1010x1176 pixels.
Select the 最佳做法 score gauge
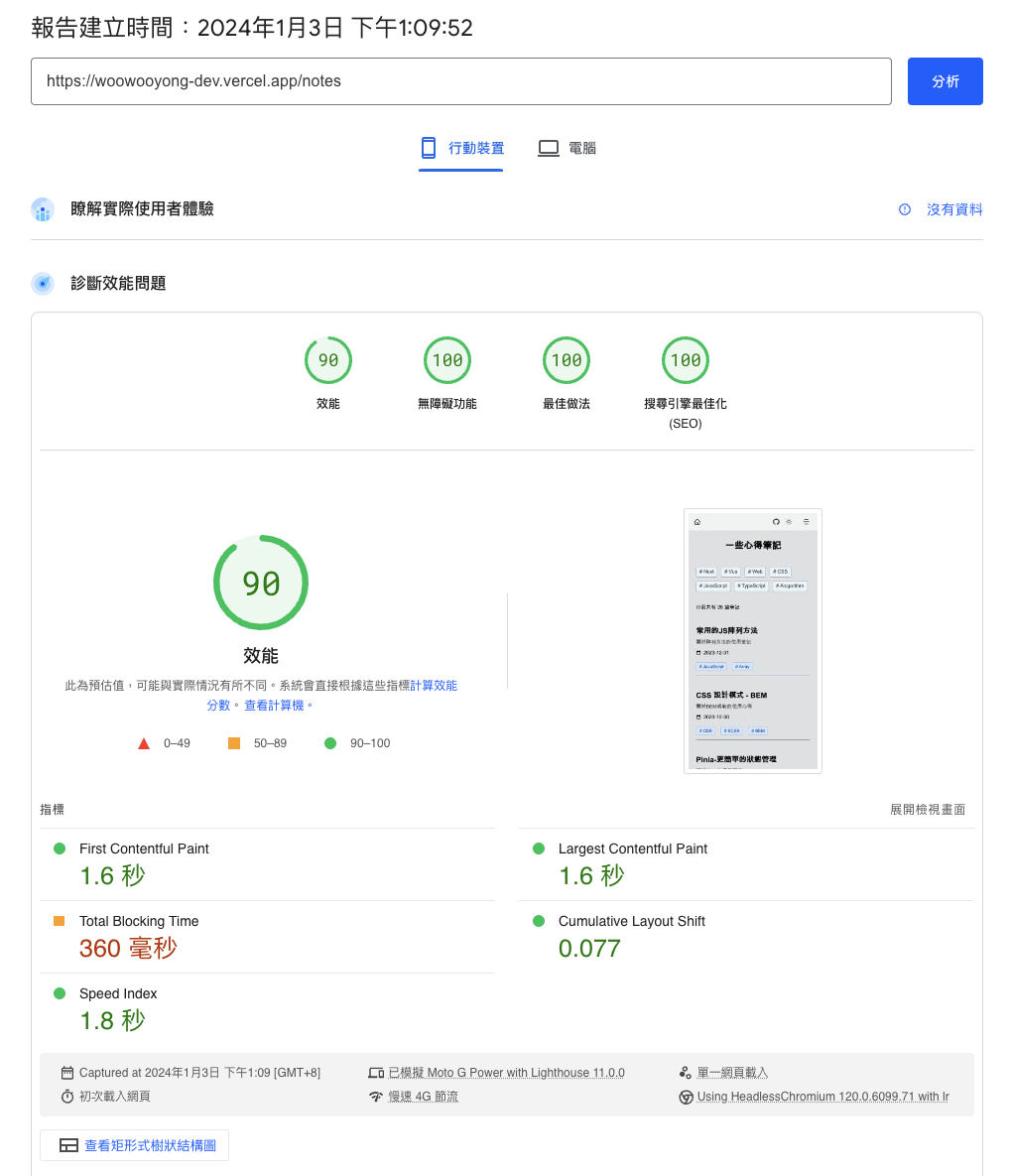[567, 361]
